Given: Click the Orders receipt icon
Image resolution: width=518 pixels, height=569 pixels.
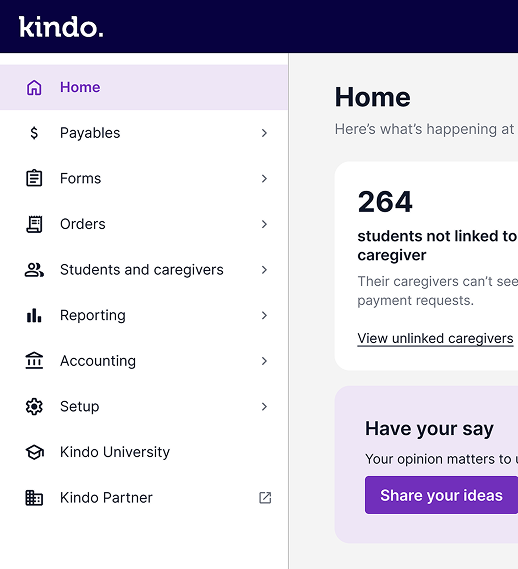Looking at the screenshot, I should click(x=34, y=224).
